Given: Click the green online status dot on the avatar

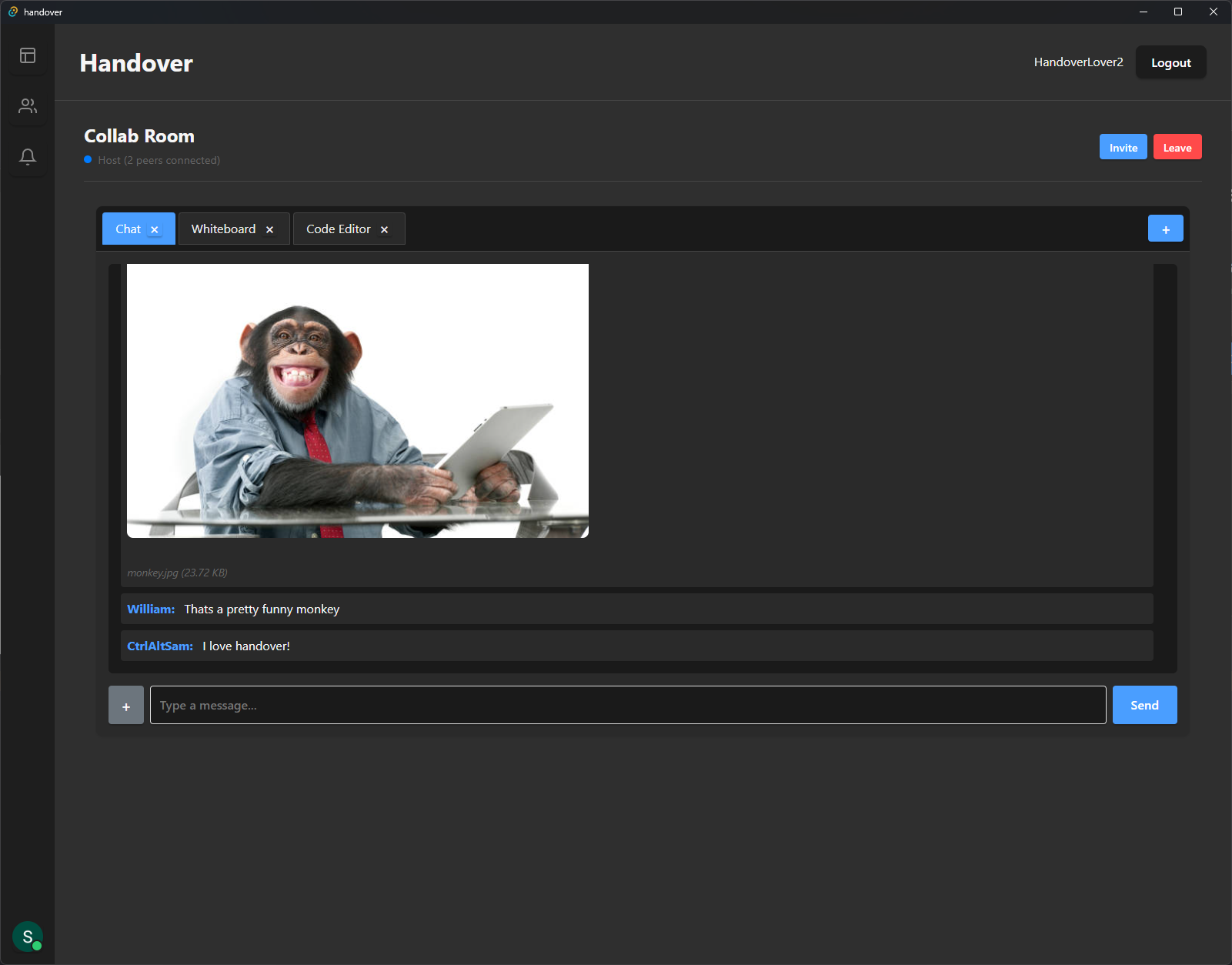Looking at the screenshot, I should (37, 947).
